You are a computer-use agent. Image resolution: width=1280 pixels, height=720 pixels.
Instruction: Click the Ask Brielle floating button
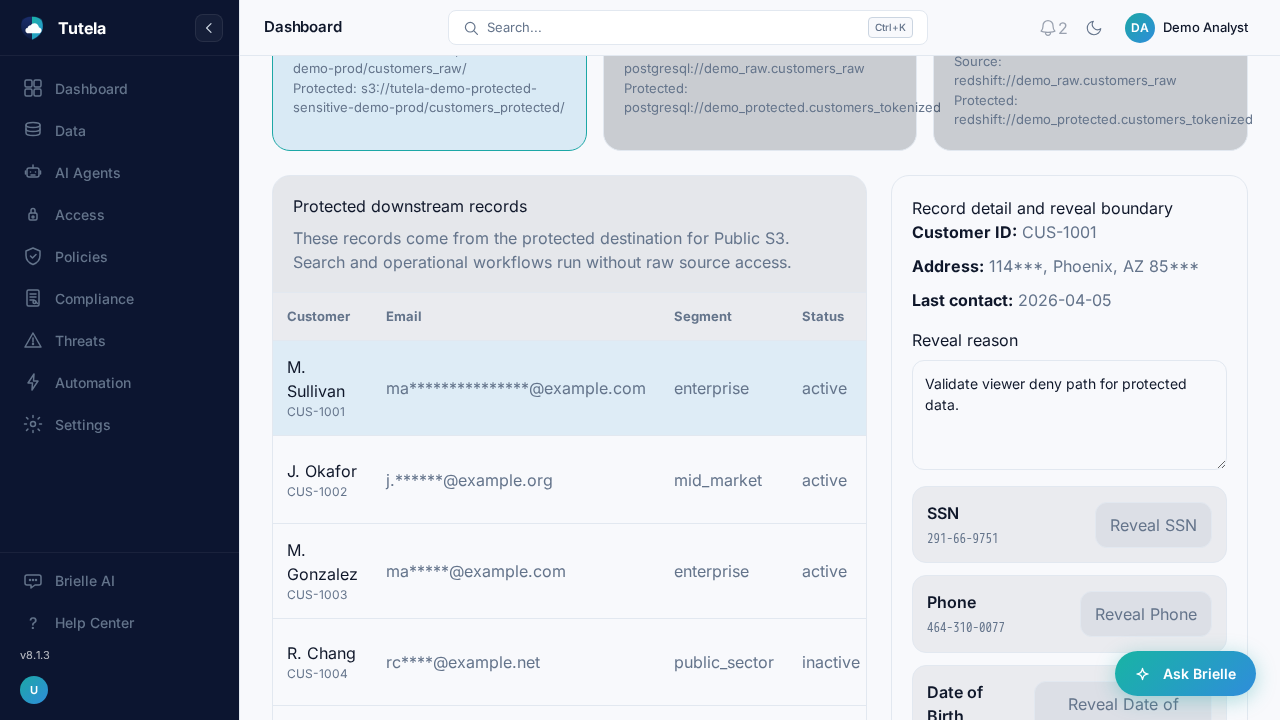[1185, 674]
